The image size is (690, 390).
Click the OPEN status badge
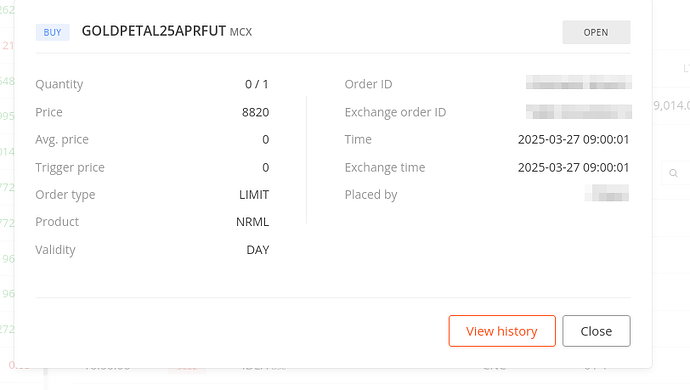coord(596,32)
